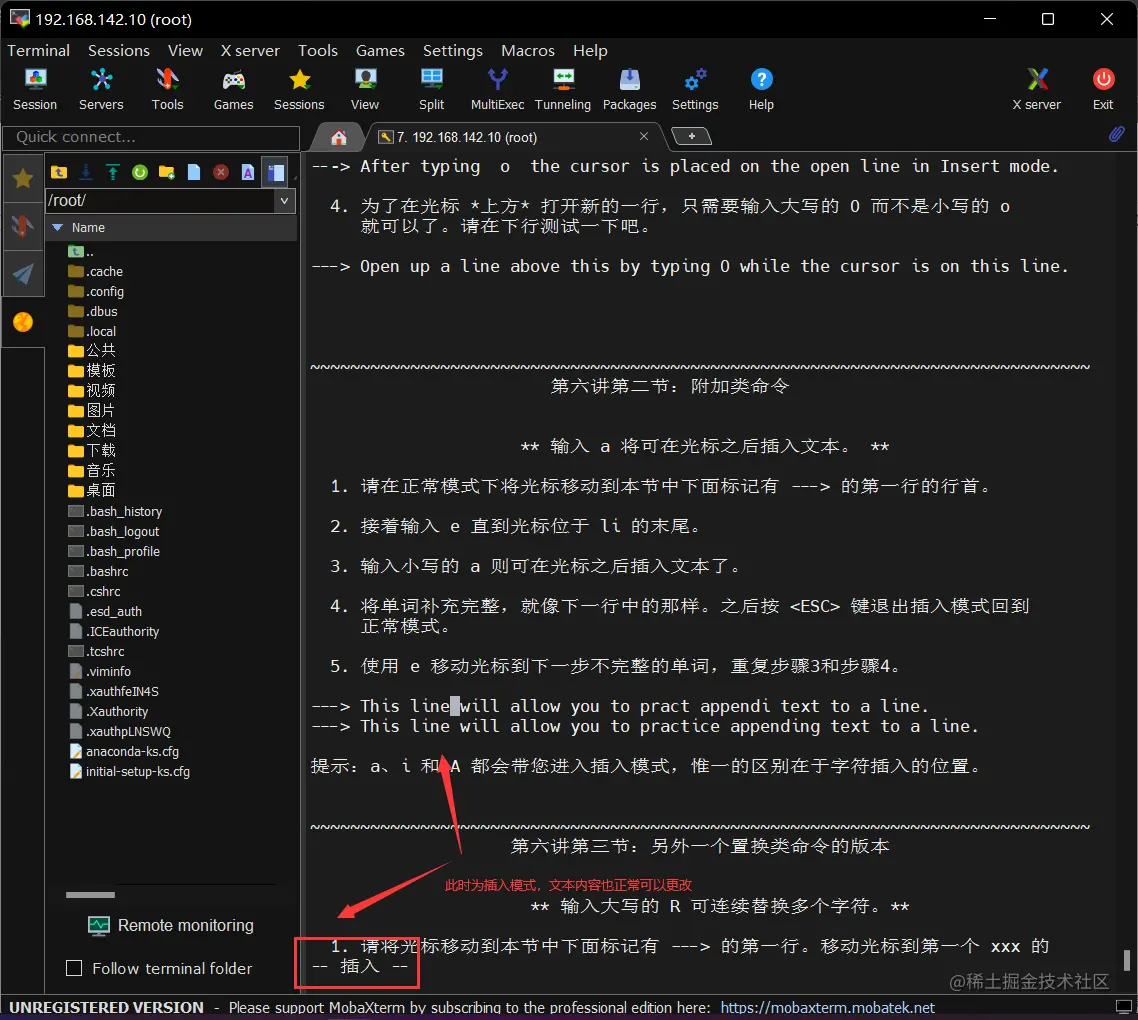This screenshot has width=1138, height=1020.
Task: Click the download file icon in SFTP toolbar
Action: [x=86, y=172]
